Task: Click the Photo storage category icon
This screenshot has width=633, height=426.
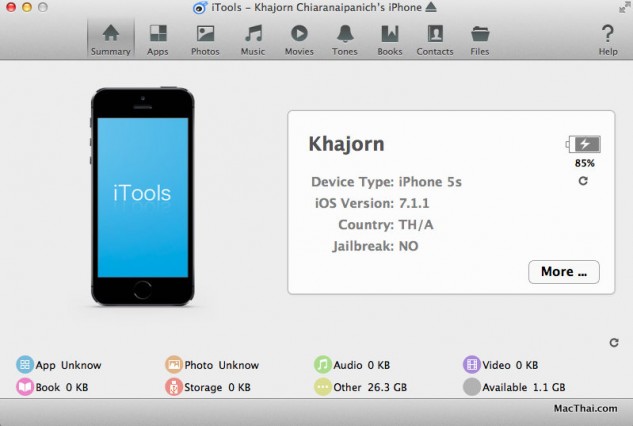Action: tap(174, 365)
